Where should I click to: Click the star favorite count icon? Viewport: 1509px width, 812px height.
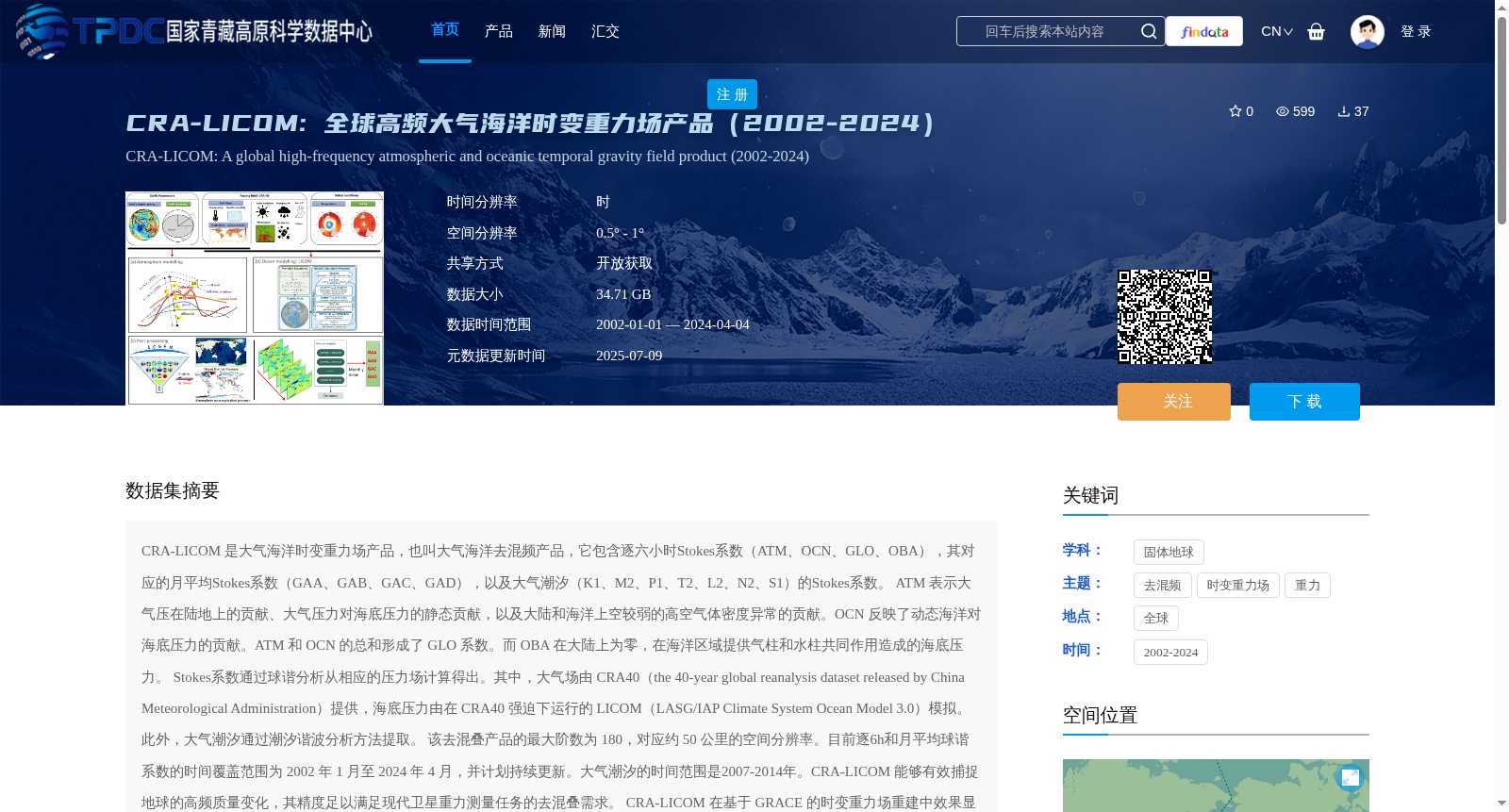[1235, 111]
